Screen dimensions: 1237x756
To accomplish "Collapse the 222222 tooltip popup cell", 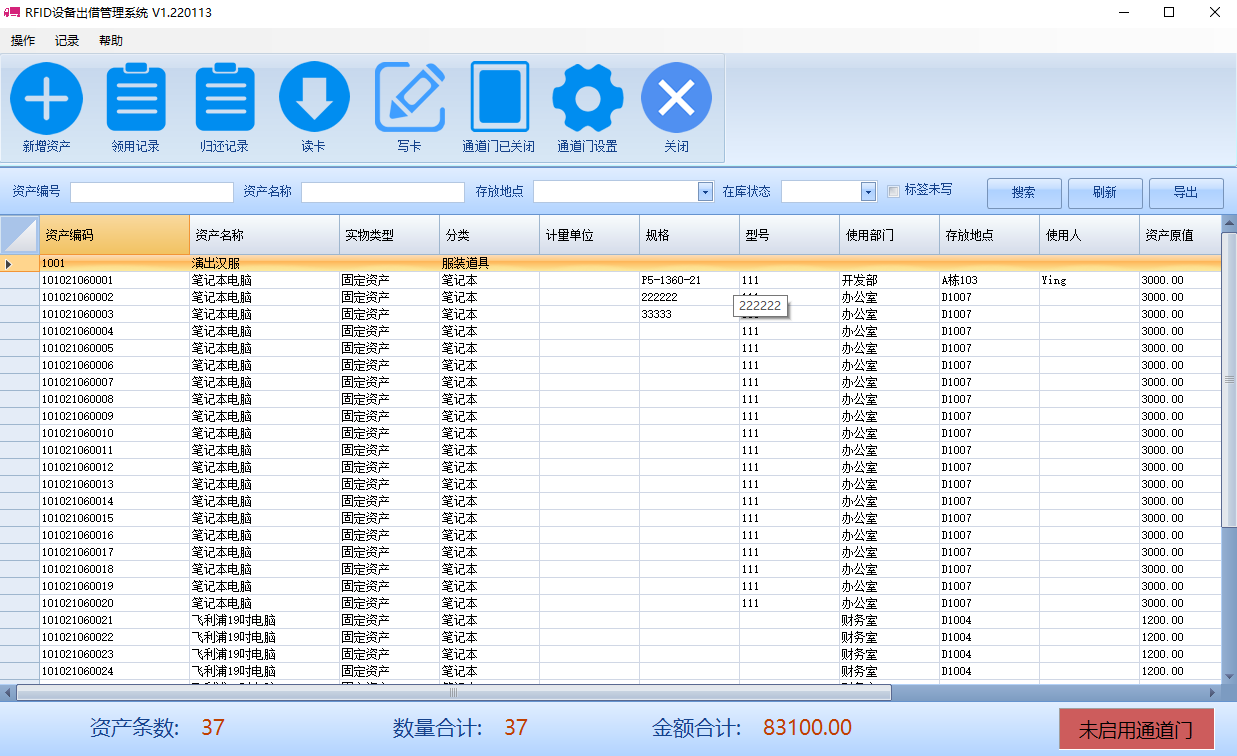I will coord(761,305).
